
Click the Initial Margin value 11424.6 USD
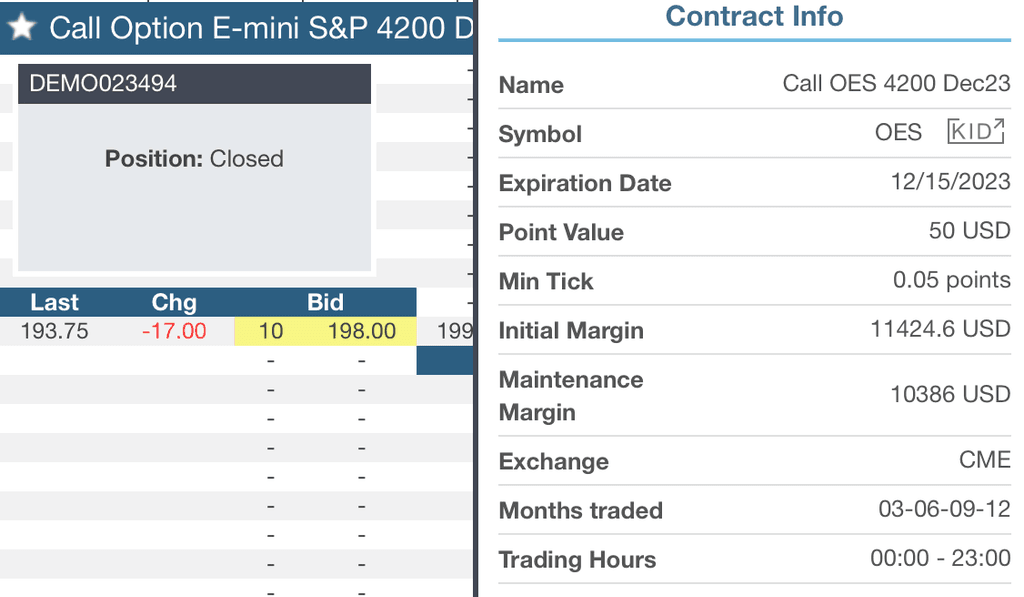coord(939,329)
